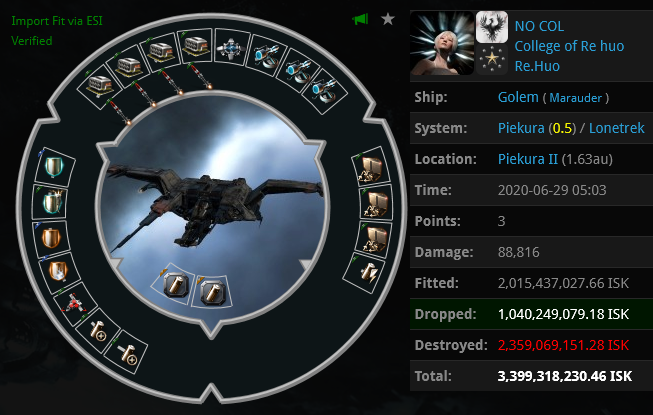
Task: Click the Golem ship render image
Action: [x=212, y=208]
